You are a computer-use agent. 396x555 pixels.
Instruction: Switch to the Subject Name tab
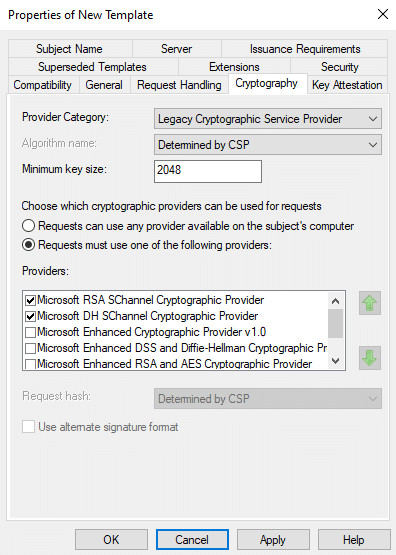click(69, 49)
